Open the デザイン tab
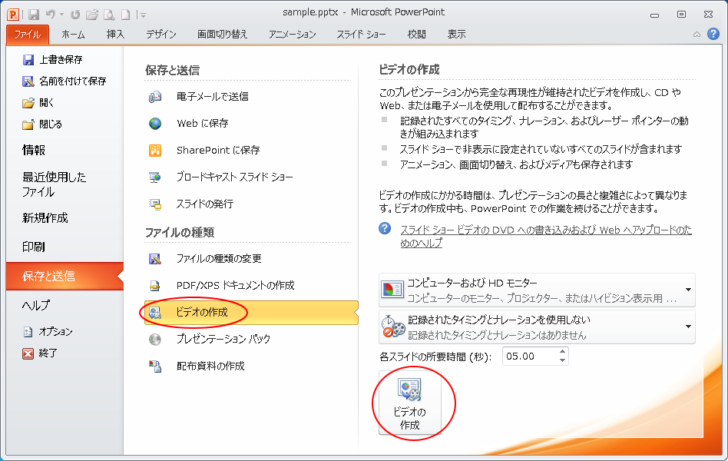This screenshot has width=728, height=461. (161, 34)
